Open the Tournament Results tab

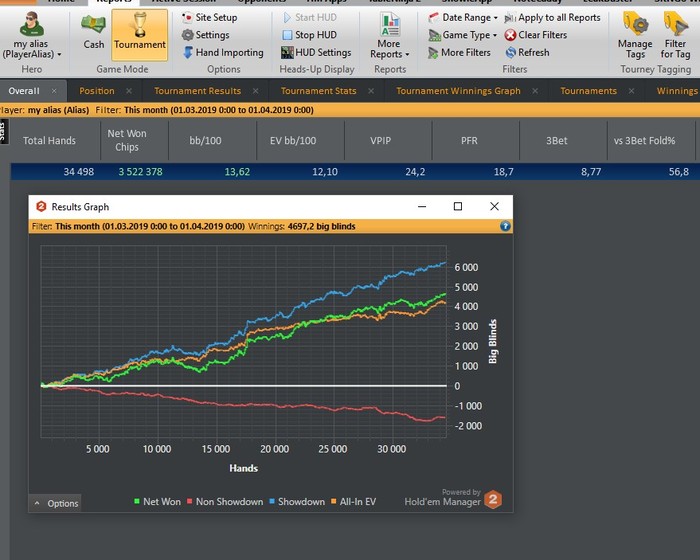197,91
